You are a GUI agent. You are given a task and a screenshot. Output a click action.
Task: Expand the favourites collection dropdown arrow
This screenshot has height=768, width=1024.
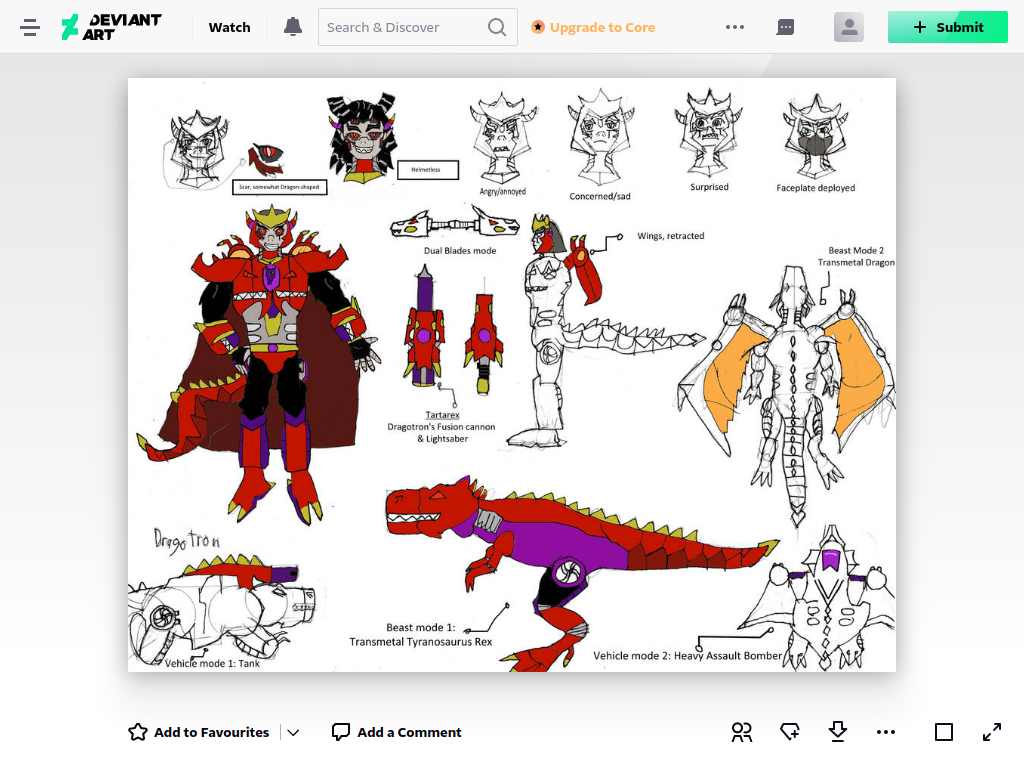tap(293, 733)
